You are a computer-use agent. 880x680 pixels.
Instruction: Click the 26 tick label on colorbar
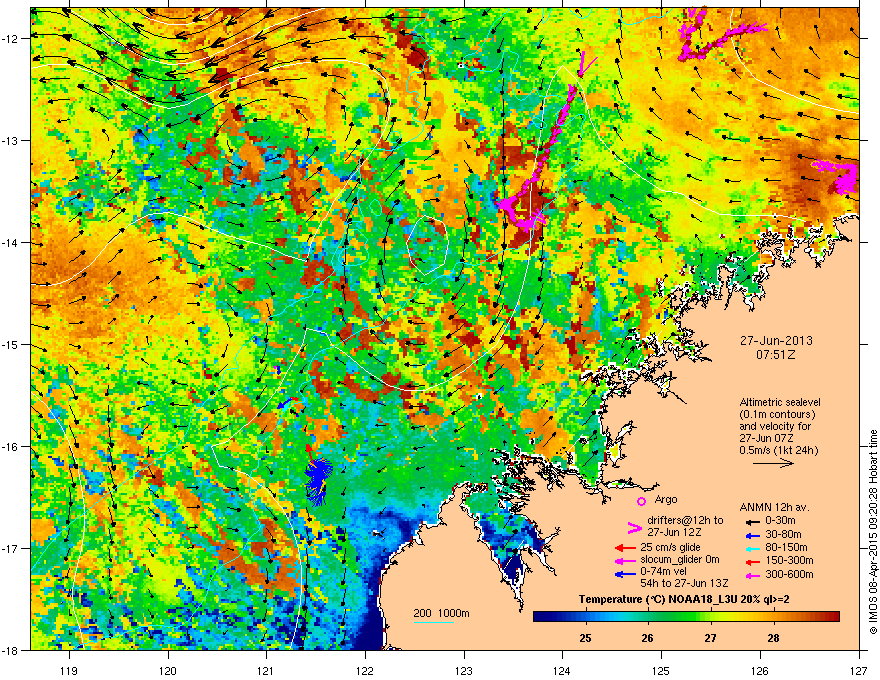pos(648,638)
